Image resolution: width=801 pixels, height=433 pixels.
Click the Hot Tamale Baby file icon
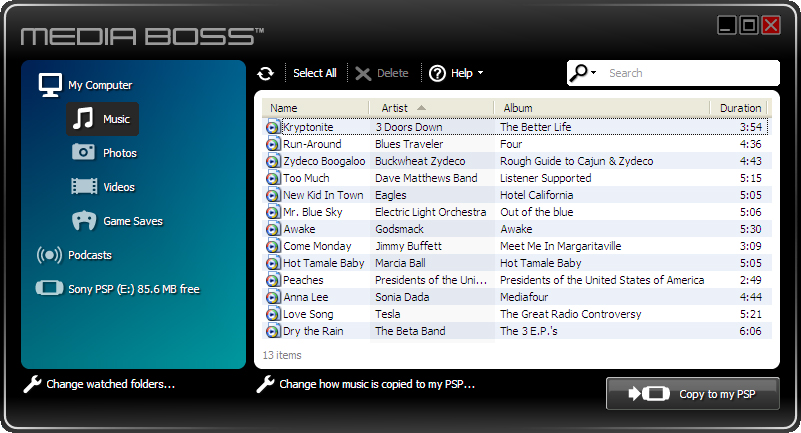point(273,263)
